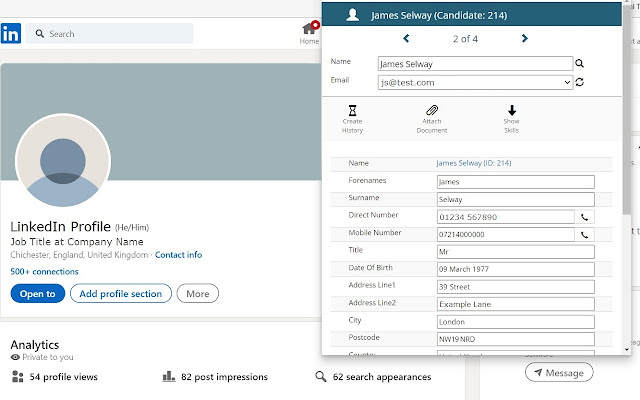Open the Contact info link
The image size is (640, 400).
[178, 255]
